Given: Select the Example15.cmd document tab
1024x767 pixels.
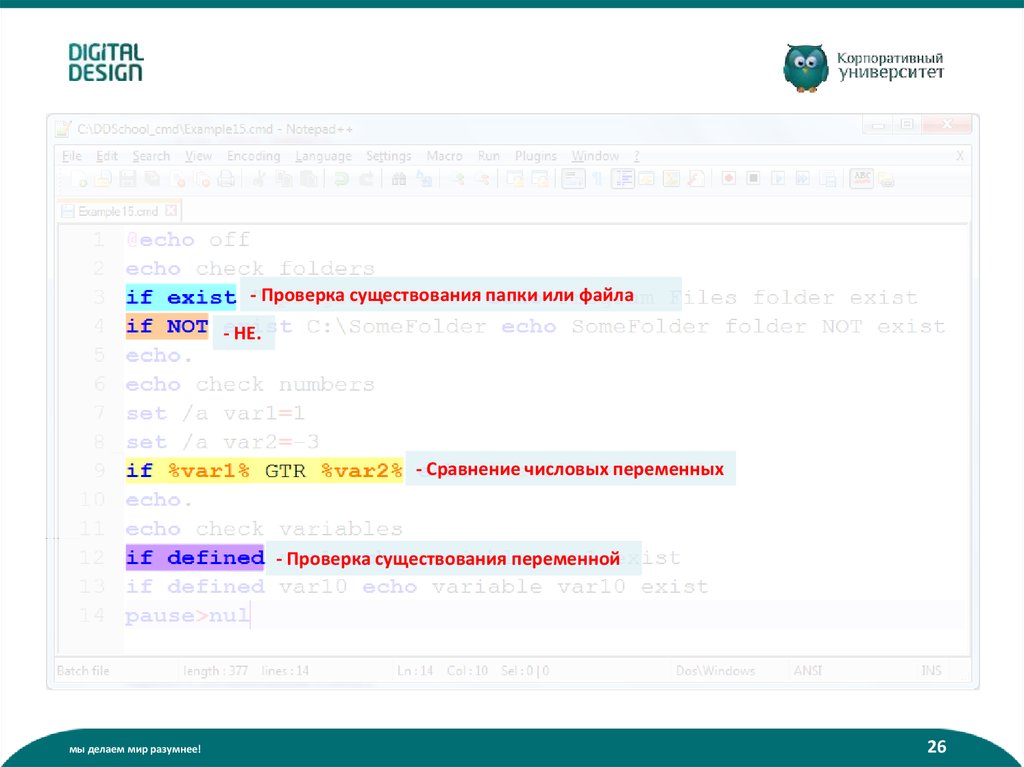Looking at the screenshot, I should tap(118, 212).
